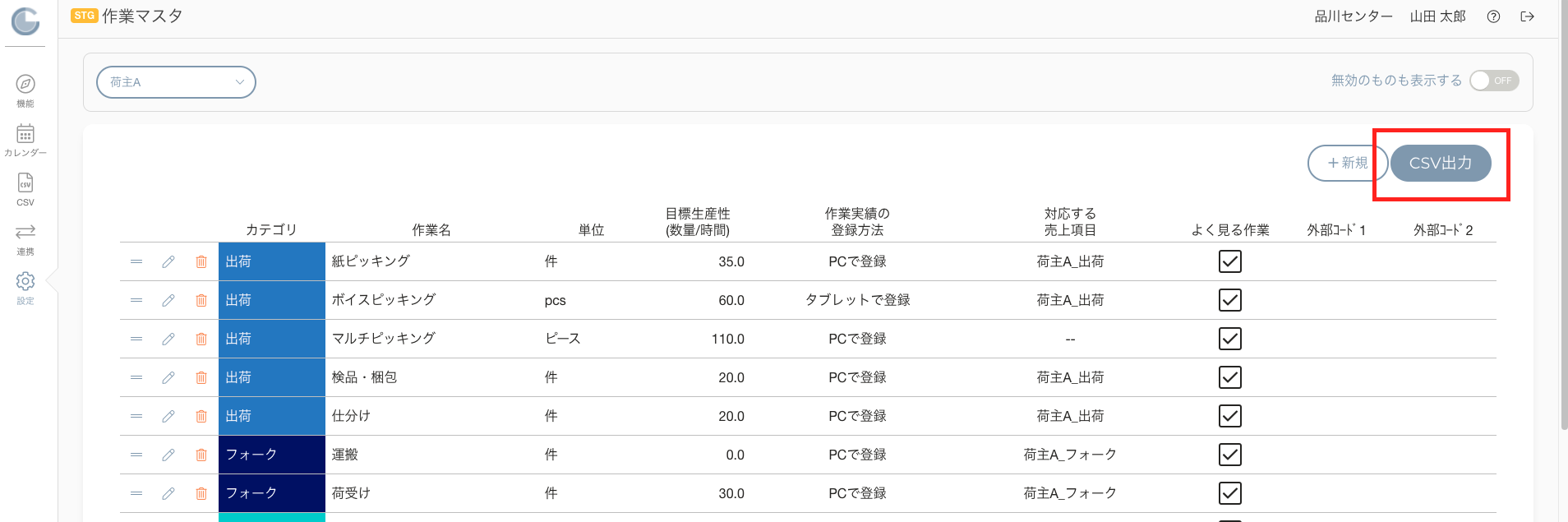The height and width of the screenshot is (522, 1568).
Task: Click the ピース unit cell
Action: pos(563,339)
